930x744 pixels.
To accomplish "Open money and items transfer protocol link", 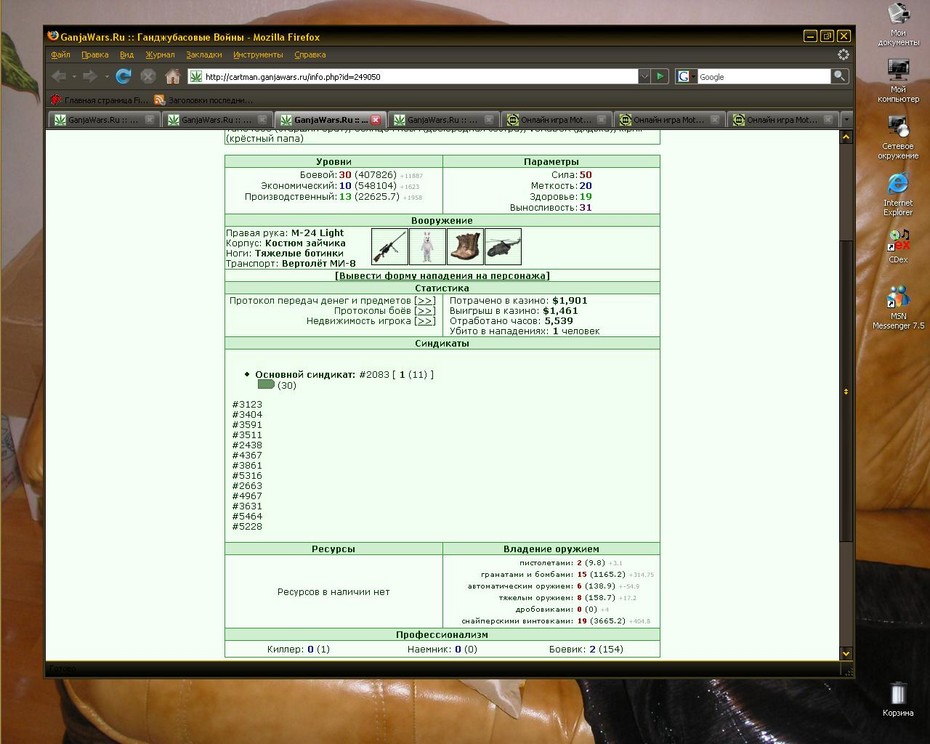I will pos(425,301).
